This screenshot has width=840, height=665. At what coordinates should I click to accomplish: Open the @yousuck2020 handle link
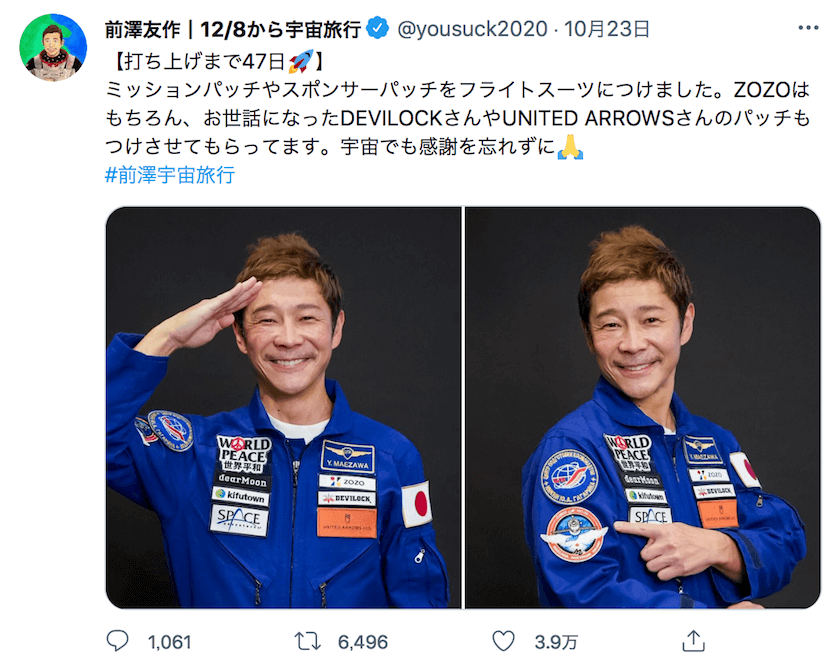[x=472, y=28]
